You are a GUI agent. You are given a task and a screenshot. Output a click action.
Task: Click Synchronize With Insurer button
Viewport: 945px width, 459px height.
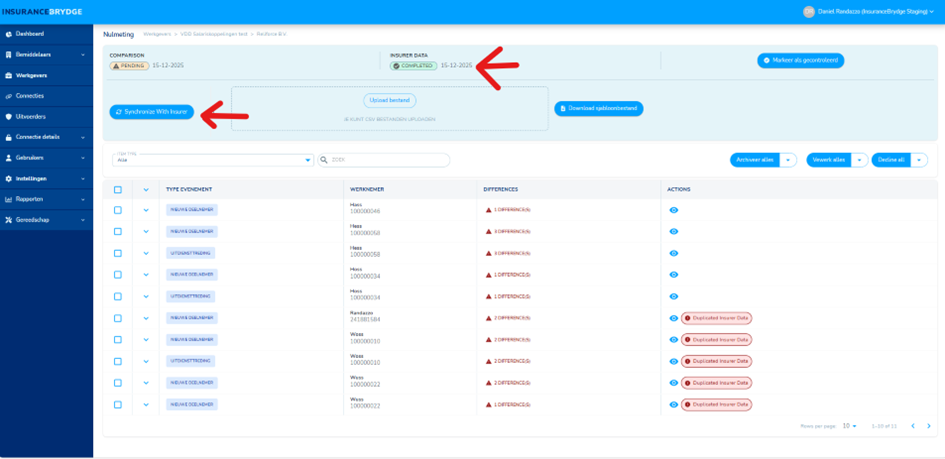pos(151,112)
